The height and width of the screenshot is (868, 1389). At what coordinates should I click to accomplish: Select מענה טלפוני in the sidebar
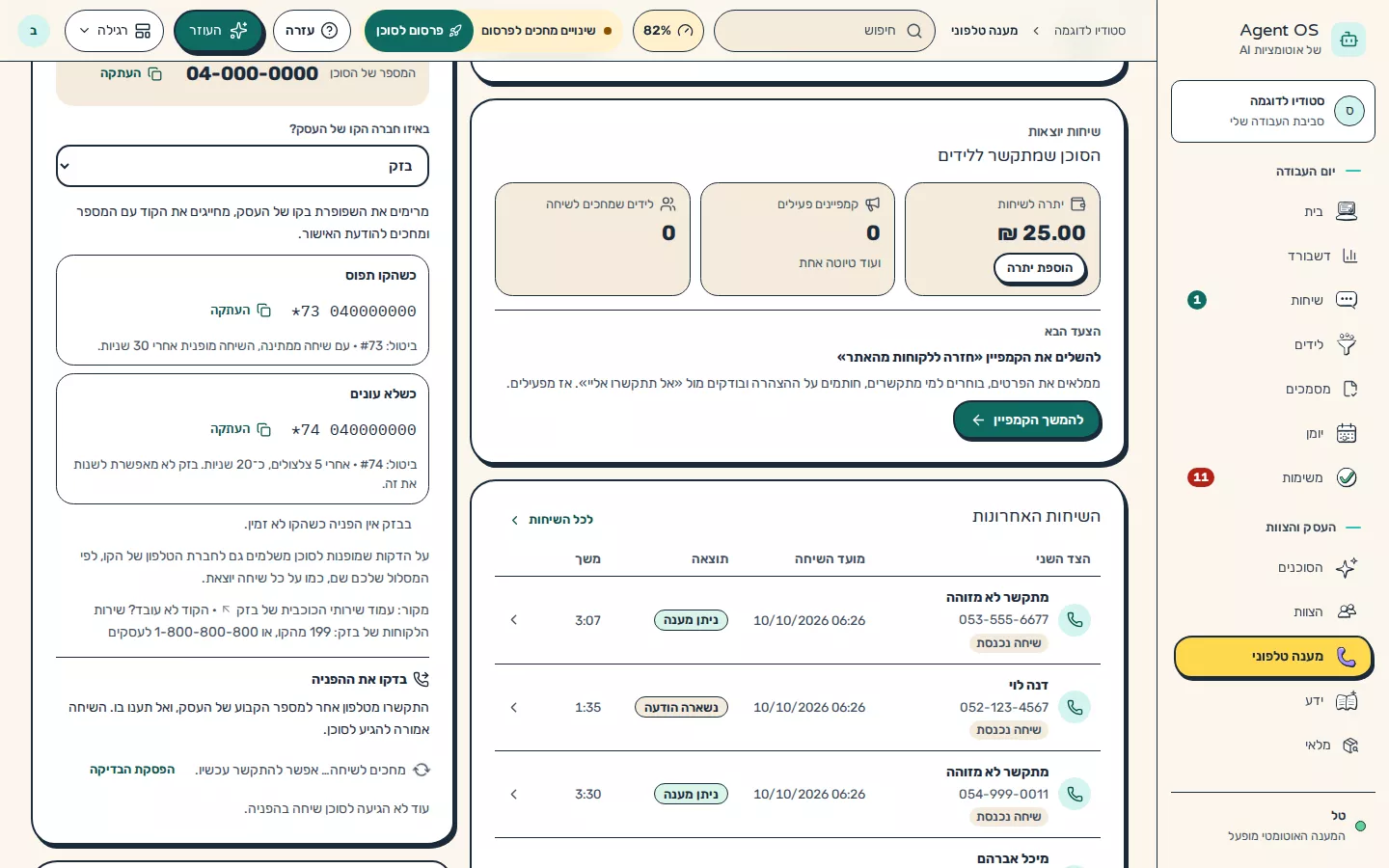(x=1273, y=657)
